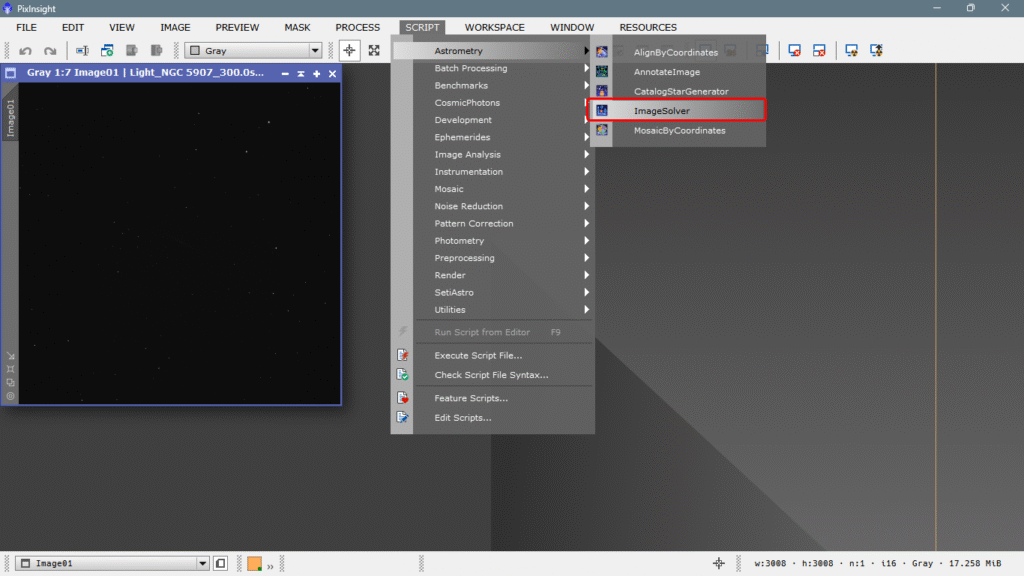
Task: Choose Check Script File Syntax... entry
Action: [492, 375]
